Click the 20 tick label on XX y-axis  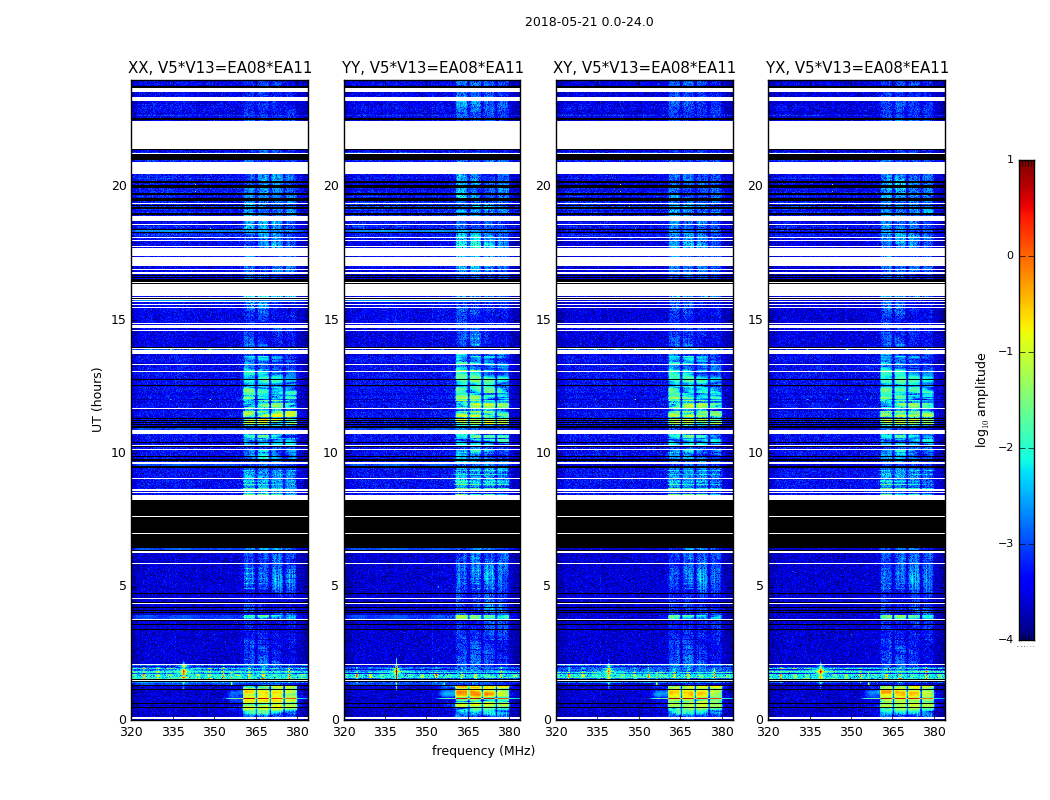pyautogui.click(x=119, y=185)
